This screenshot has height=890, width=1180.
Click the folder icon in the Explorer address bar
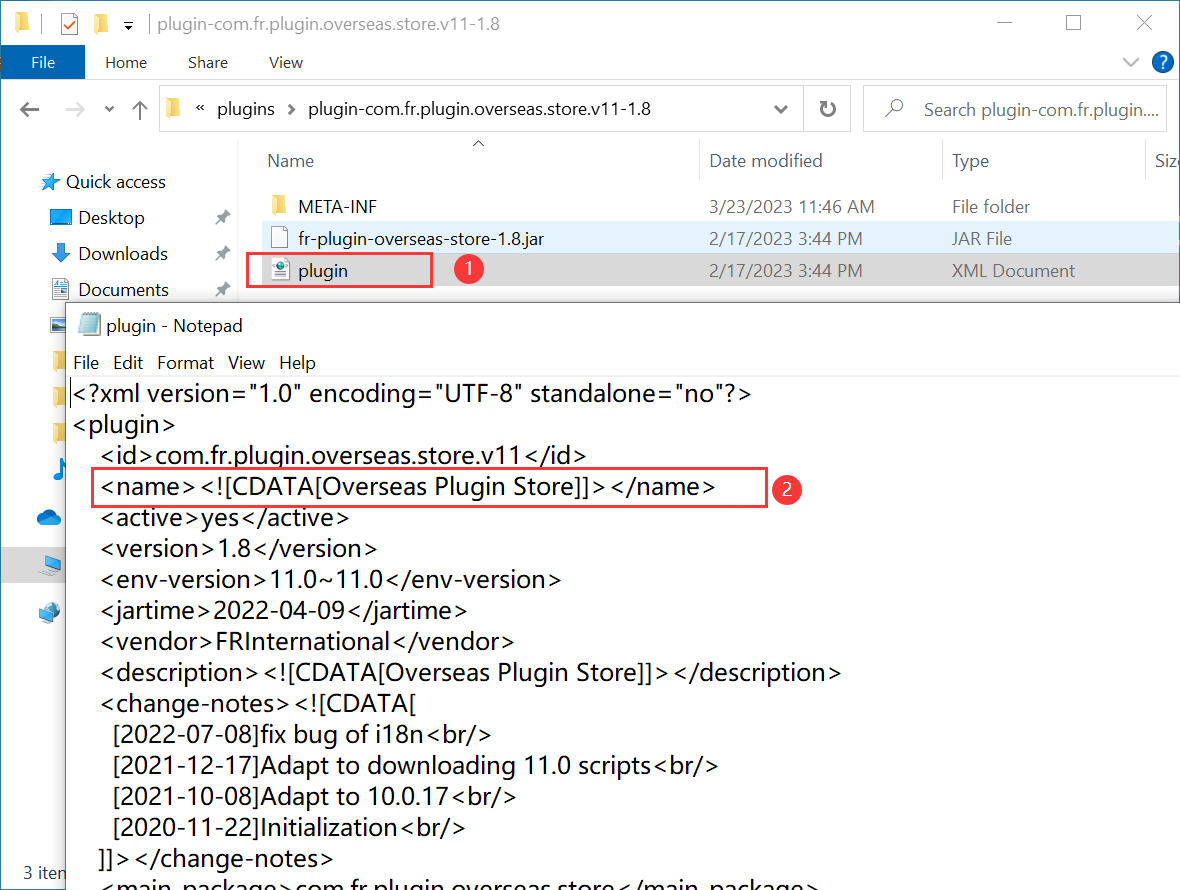tap(172, 108)
